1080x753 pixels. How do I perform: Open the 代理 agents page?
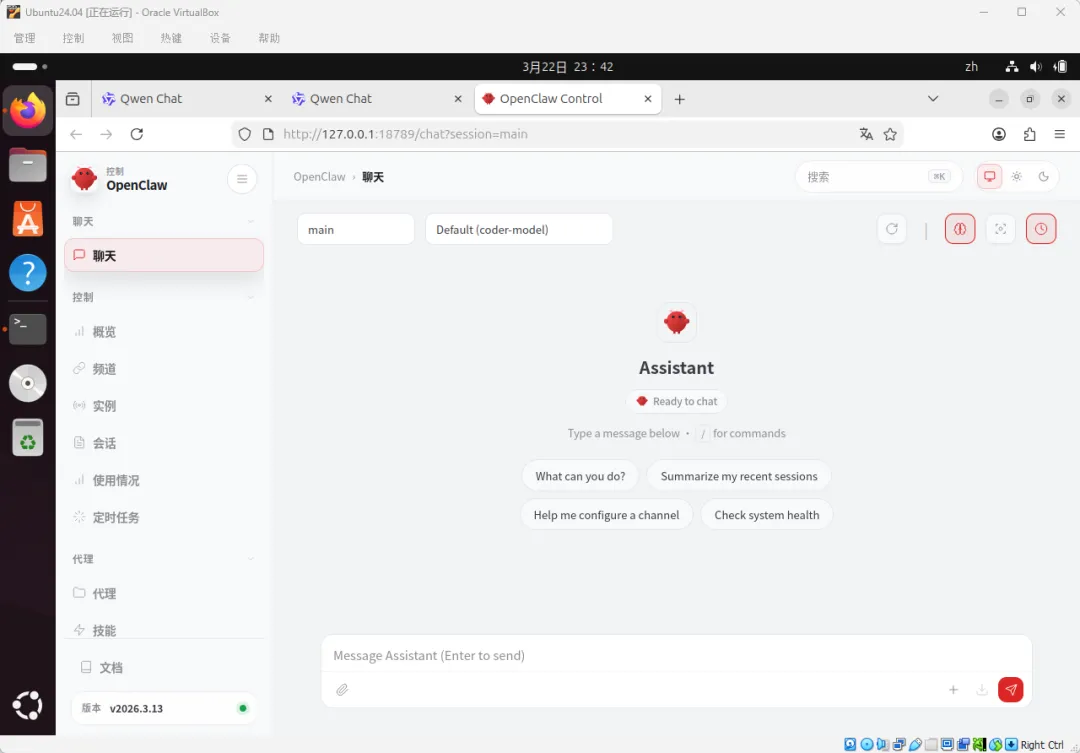pyautogui.click(x=164, y=594)
